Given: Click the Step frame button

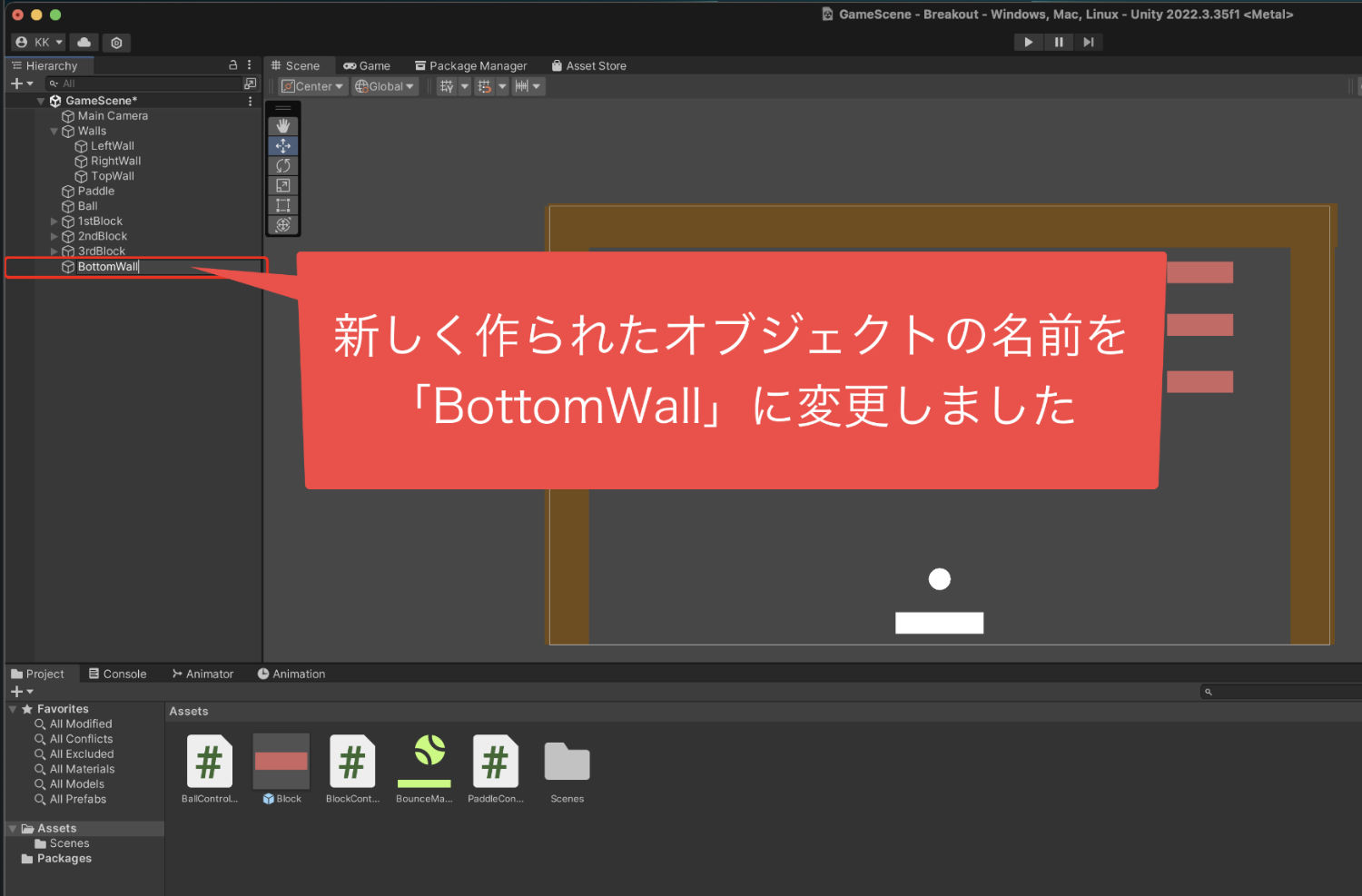Looking at the screenshot, I should [x=1088, y=42].
